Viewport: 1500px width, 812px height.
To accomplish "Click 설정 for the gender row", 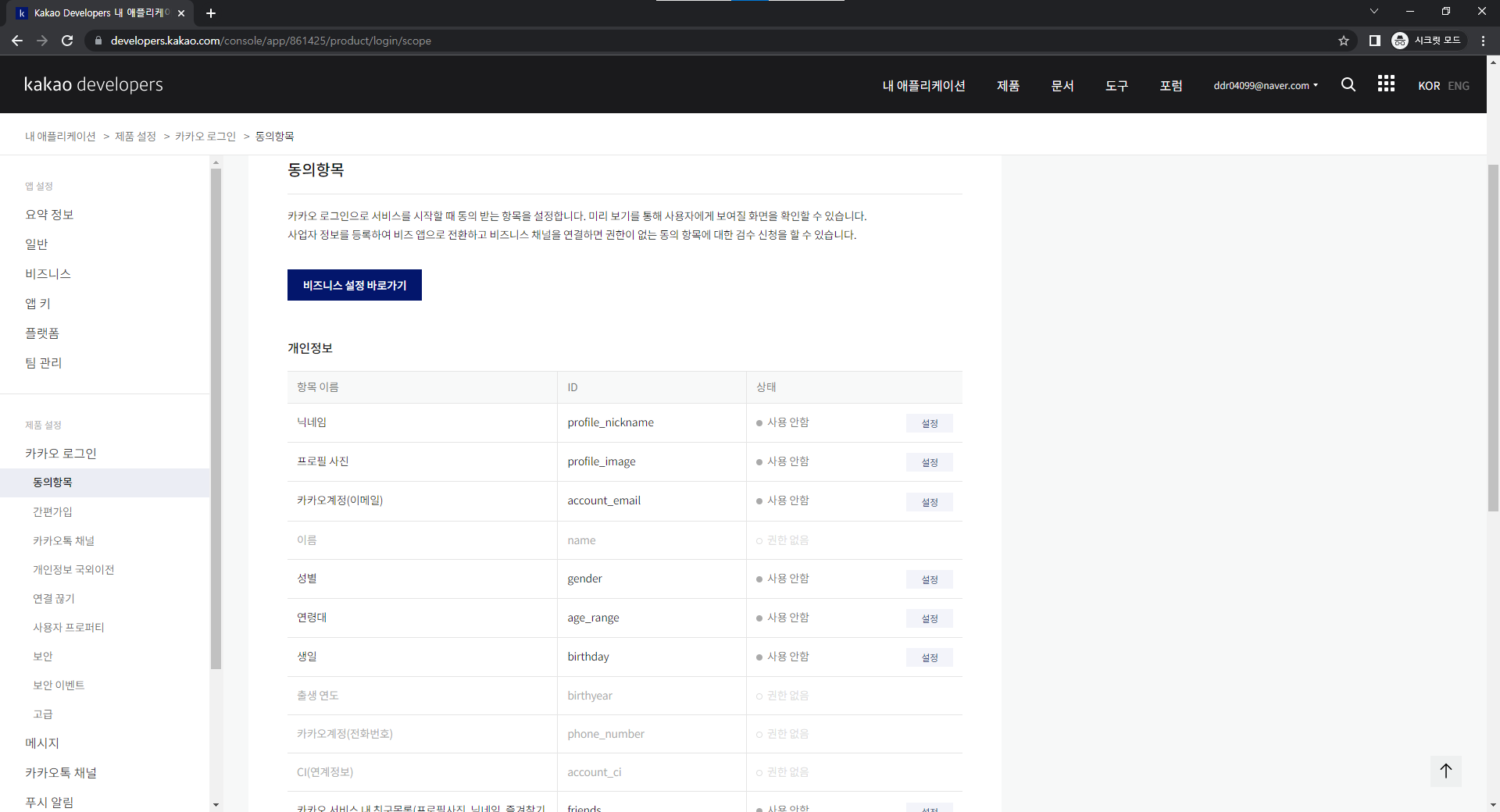I will [x=930, y=579].
